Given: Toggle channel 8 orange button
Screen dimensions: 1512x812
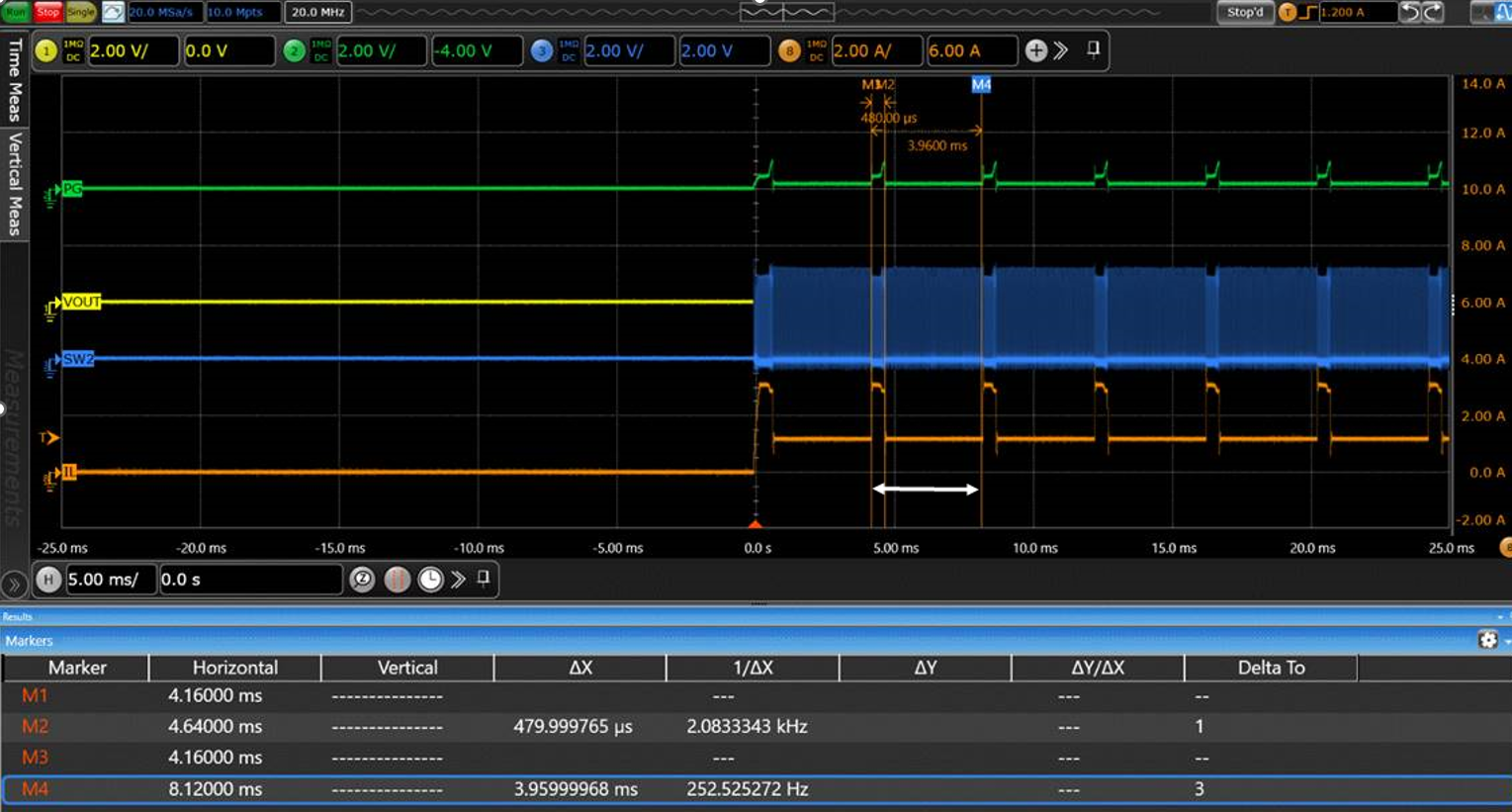Looking at the screenshot, I should click(x=789, y=50).
